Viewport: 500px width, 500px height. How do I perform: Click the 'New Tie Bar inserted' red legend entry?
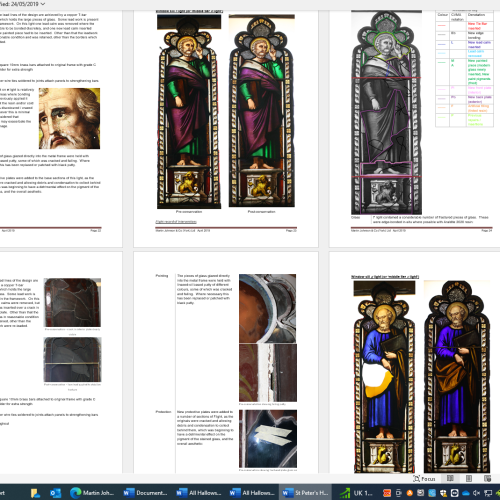coord(477,26)
